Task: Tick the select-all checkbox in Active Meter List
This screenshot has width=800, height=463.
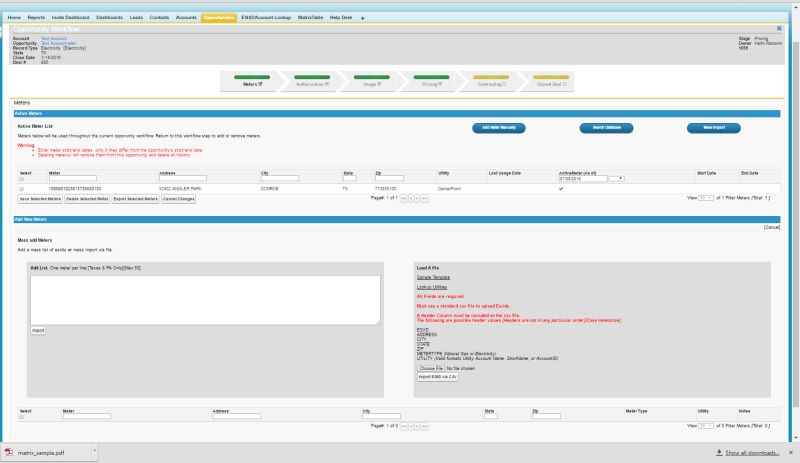Action: [x=21, y=179]
